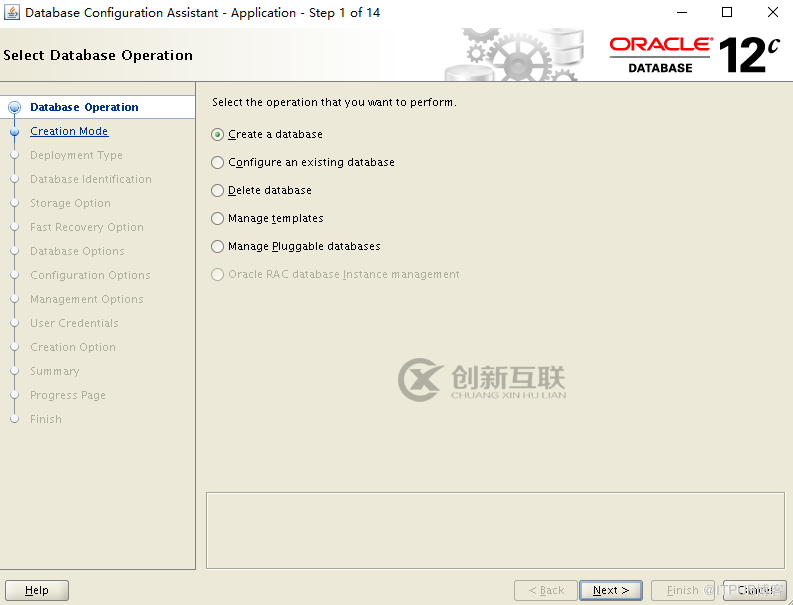Click the Storage Option step
Screen dimensions: 793x605
click(x=70, y=203)
